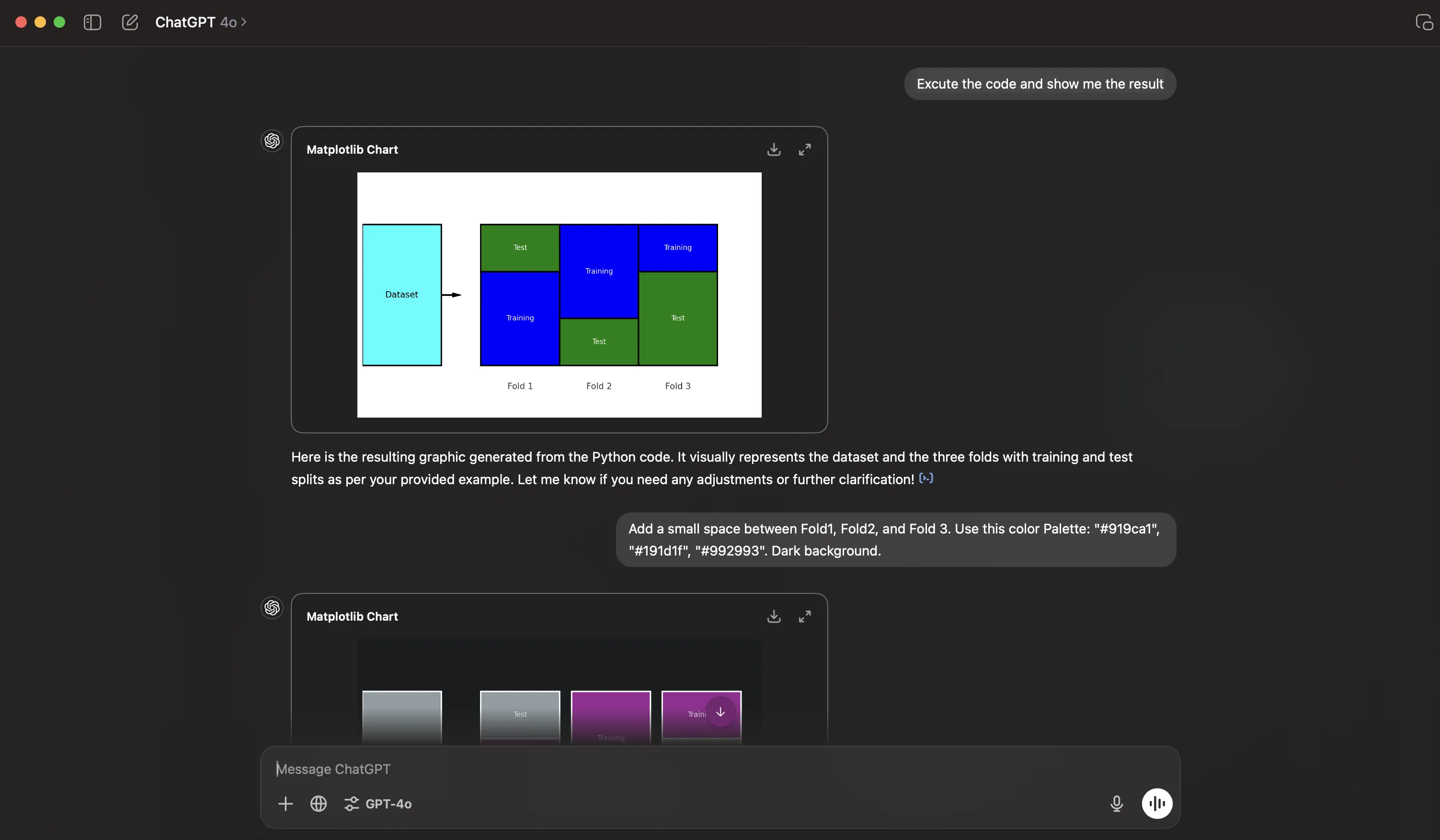Viewport: 1440px width, 840px height.
Task: Click the color palette request message bubble
Action: click(x=895, y=539)
